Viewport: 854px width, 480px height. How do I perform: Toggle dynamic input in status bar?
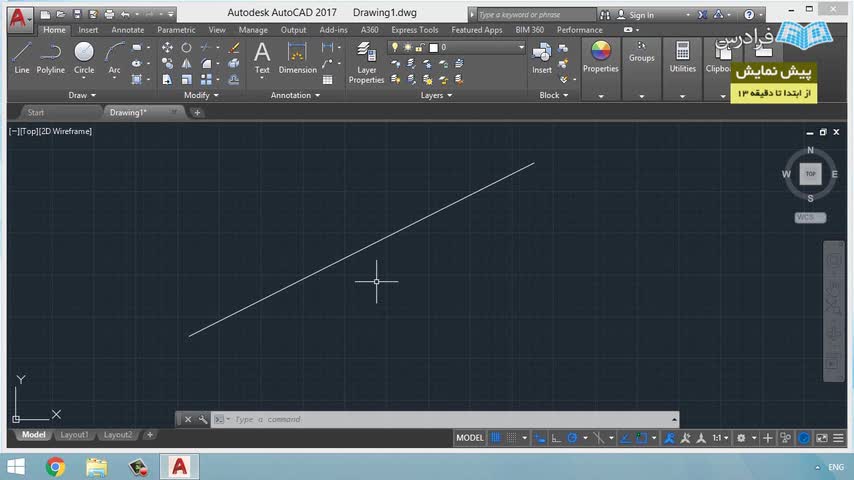540,438
